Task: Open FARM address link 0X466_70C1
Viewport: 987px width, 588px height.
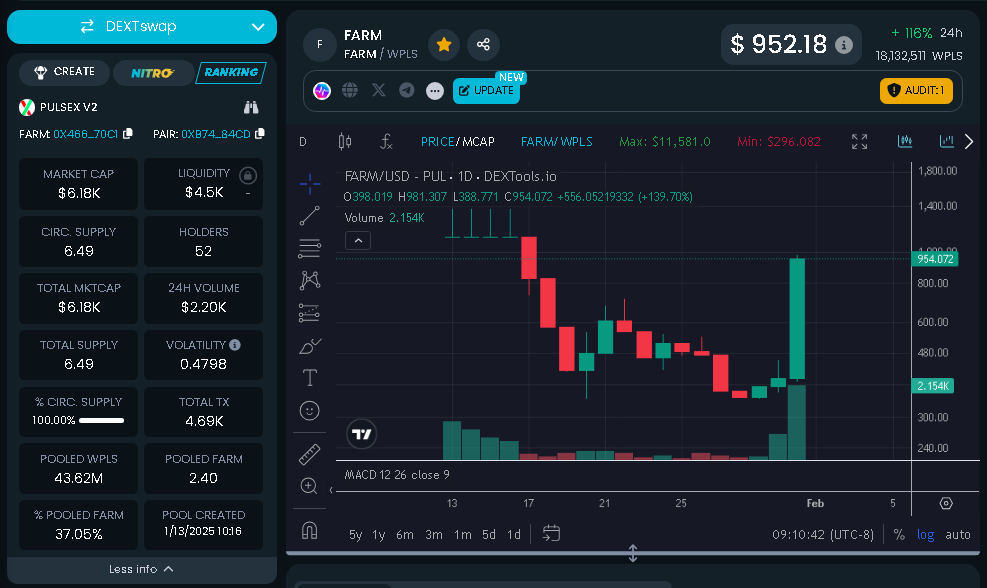Action: point(85,134)
